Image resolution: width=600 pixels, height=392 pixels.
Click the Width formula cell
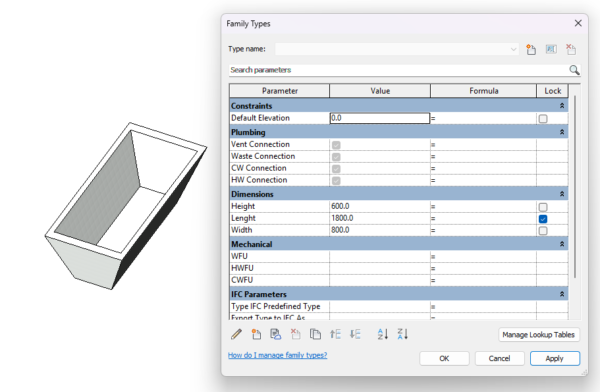point(483,230)
